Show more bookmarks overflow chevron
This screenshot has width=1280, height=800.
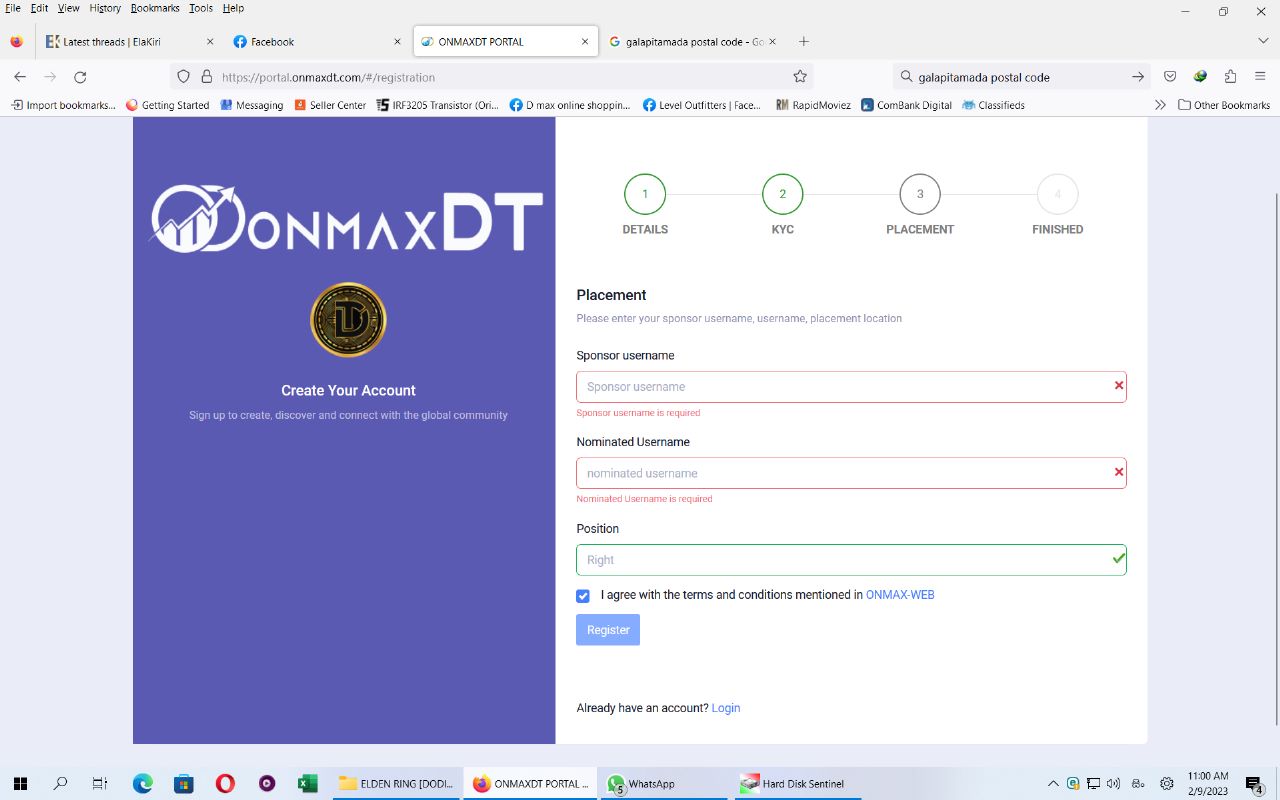(1160, 105)
